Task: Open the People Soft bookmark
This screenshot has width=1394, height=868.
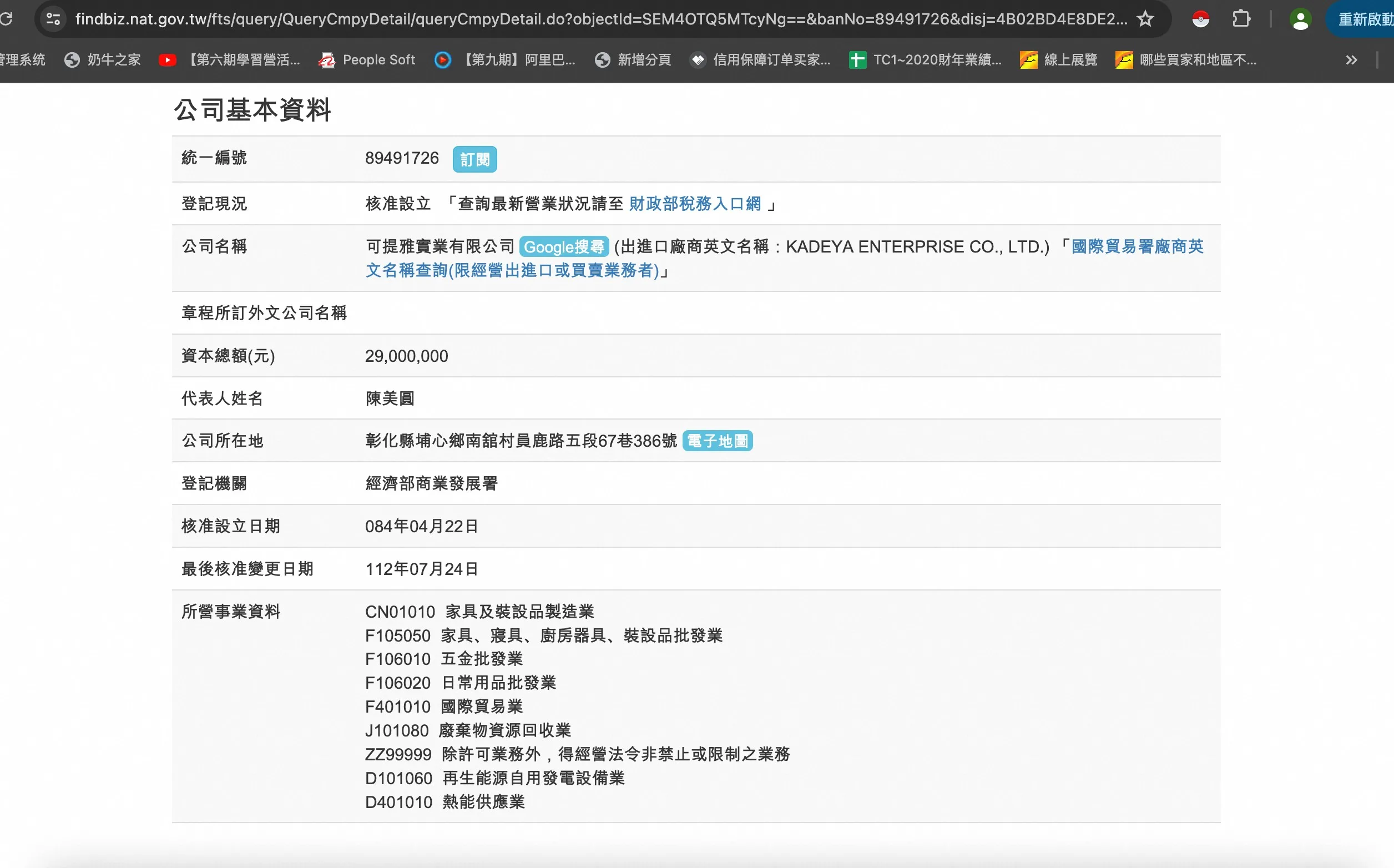Action: pos(367,60)
